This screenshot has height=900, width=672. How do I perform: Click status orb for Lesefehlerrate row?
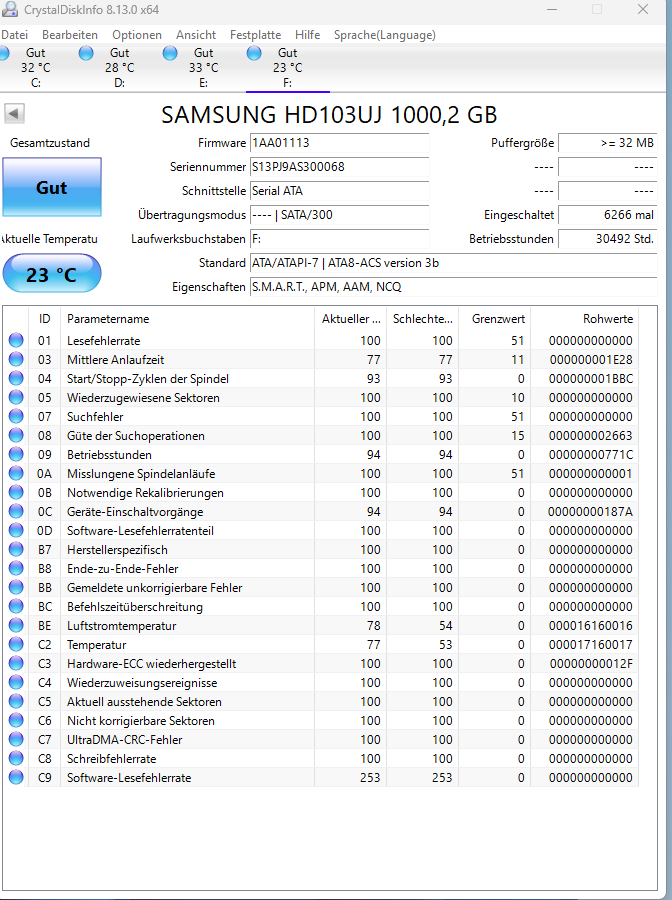[x=16, y=340]
